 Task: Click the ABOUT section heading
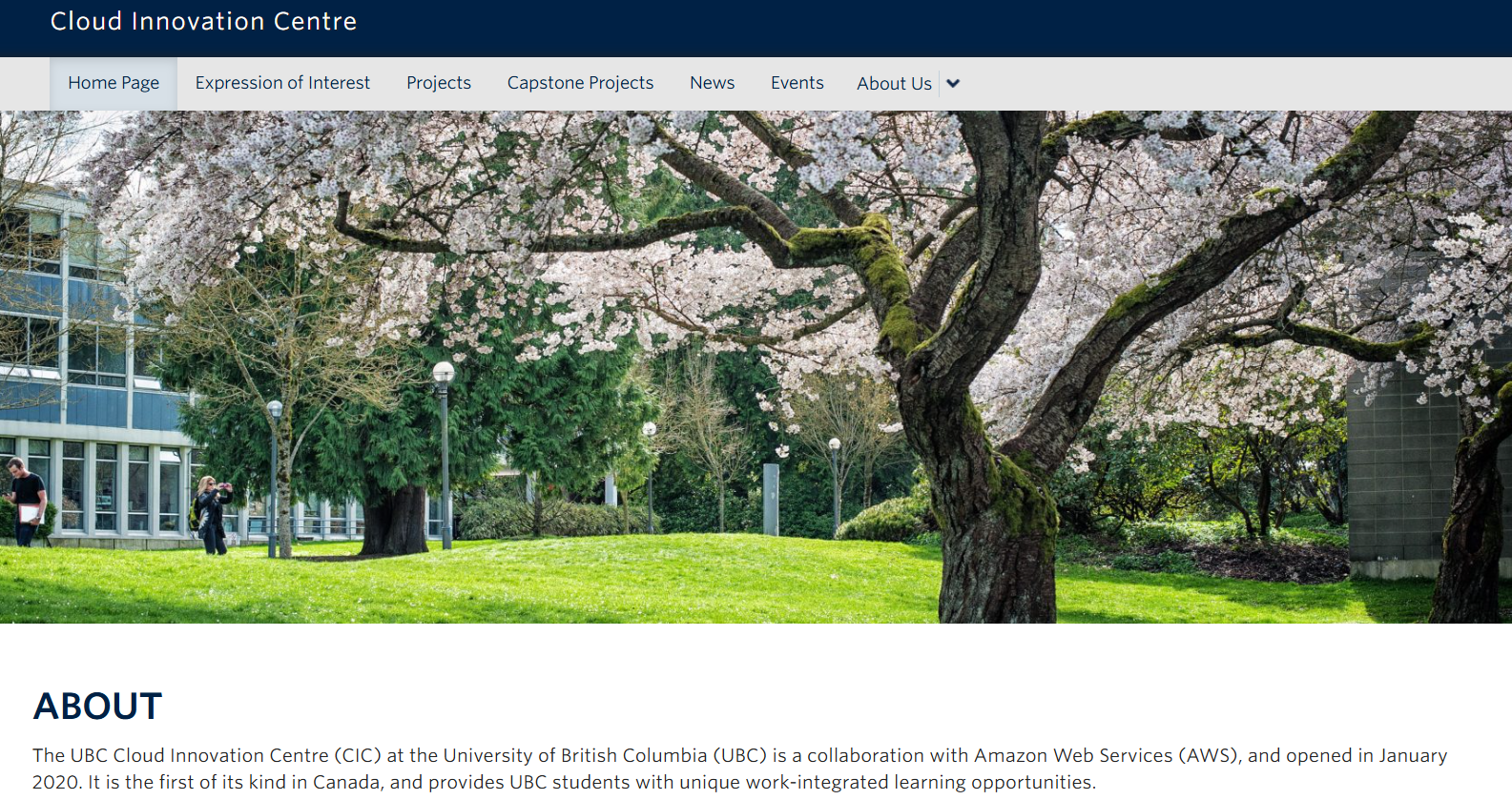[97, 707]
